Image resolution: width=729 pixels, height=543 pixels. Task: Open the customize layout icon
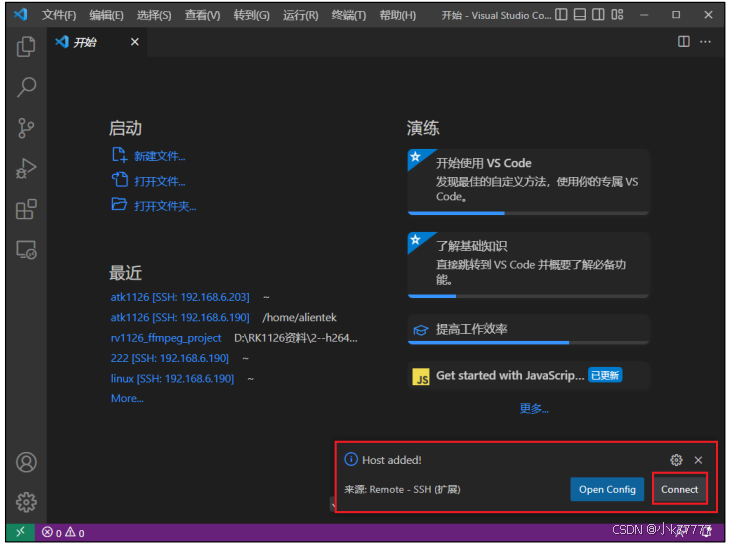point(617,15)
